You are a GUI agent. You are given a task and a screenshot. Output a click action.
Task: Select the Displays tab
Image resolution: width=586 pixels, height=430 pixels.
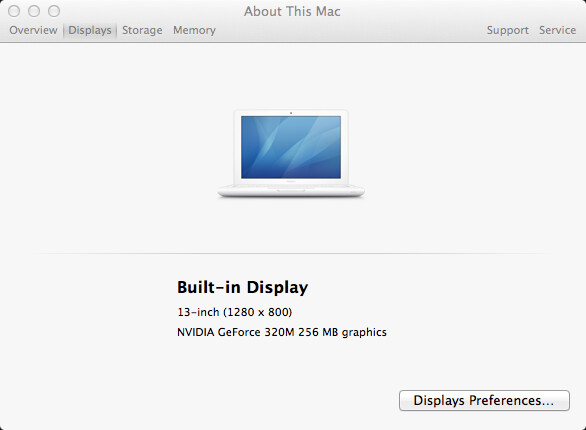pyautogui.click(x=90, y=30)
